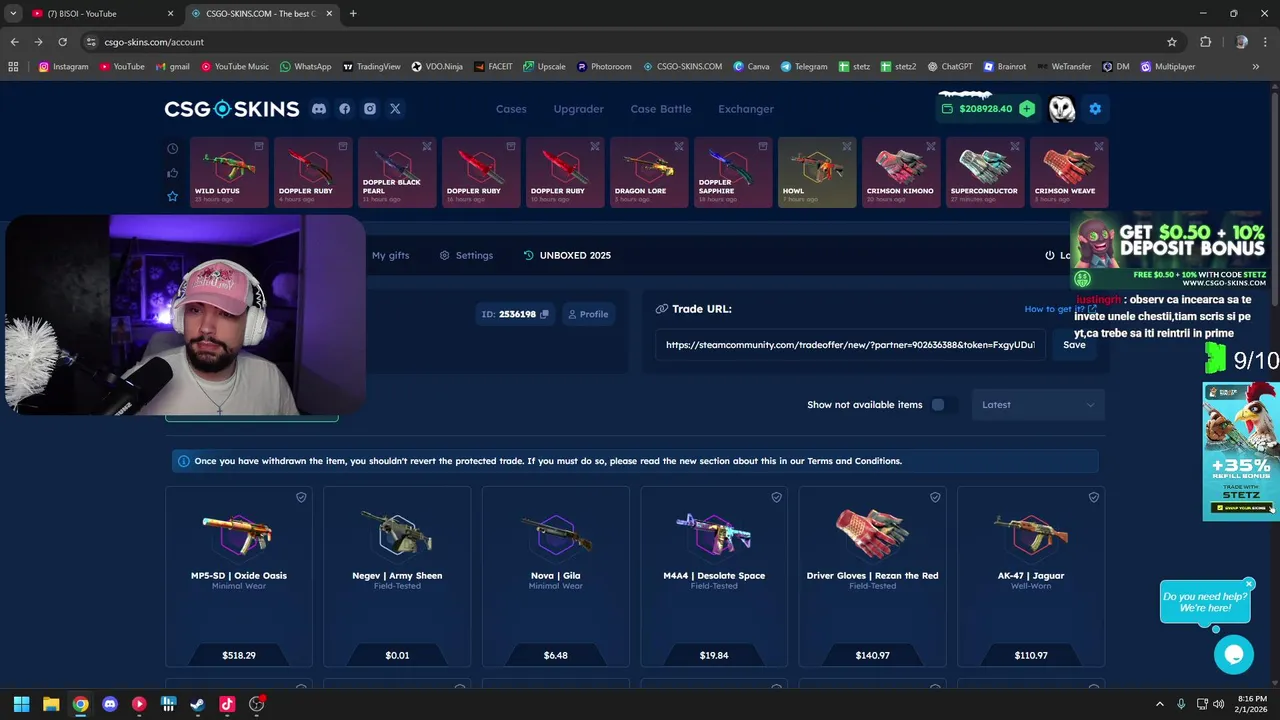Save the trade URL

[1074, 345]
